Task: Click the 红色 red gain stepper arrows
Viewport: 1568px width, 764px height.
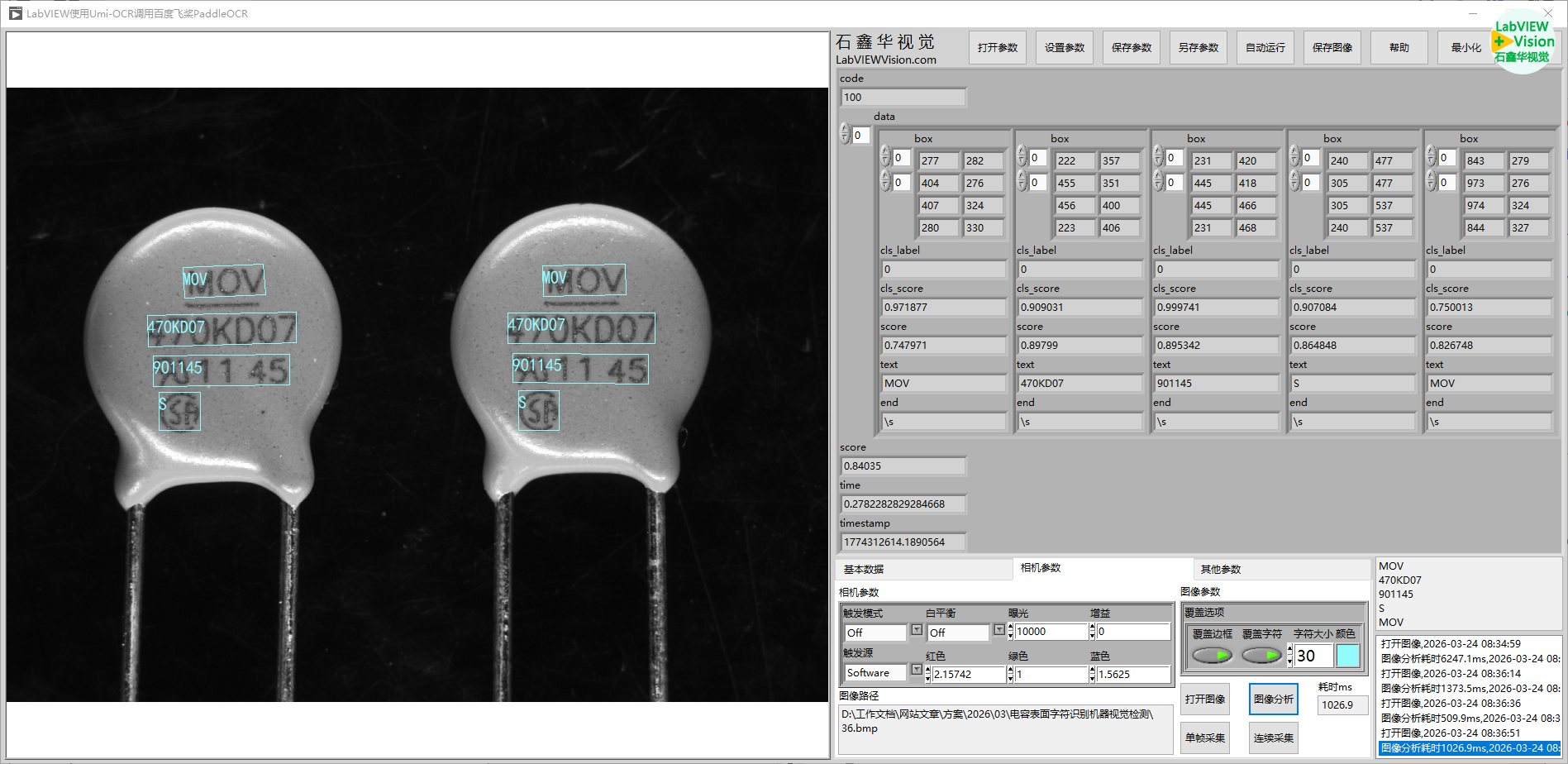Action: tap(927, 675)
